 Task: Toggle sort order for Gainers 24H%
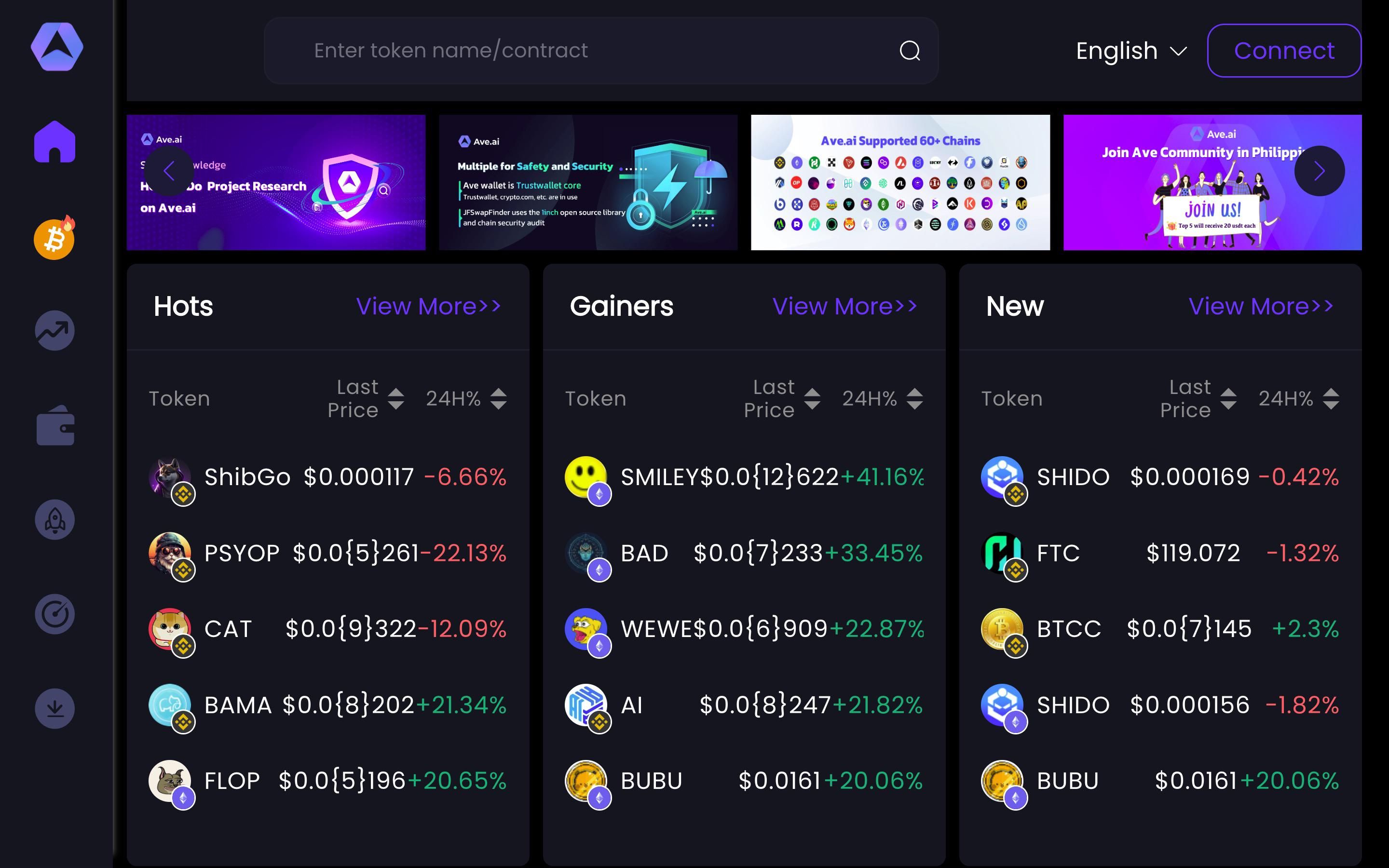pyautogui.click(x=914, y=397)
